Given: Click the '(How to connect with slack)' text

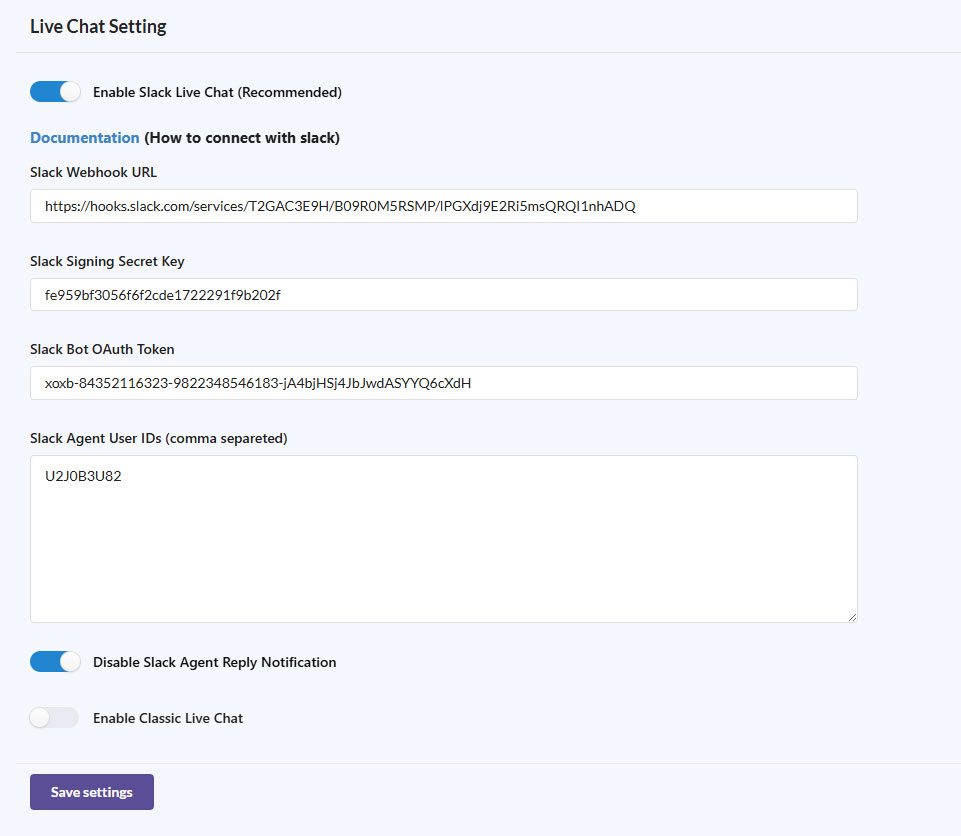Looking at the screenshot, I should pyautogui.click(x=242, y=138).
